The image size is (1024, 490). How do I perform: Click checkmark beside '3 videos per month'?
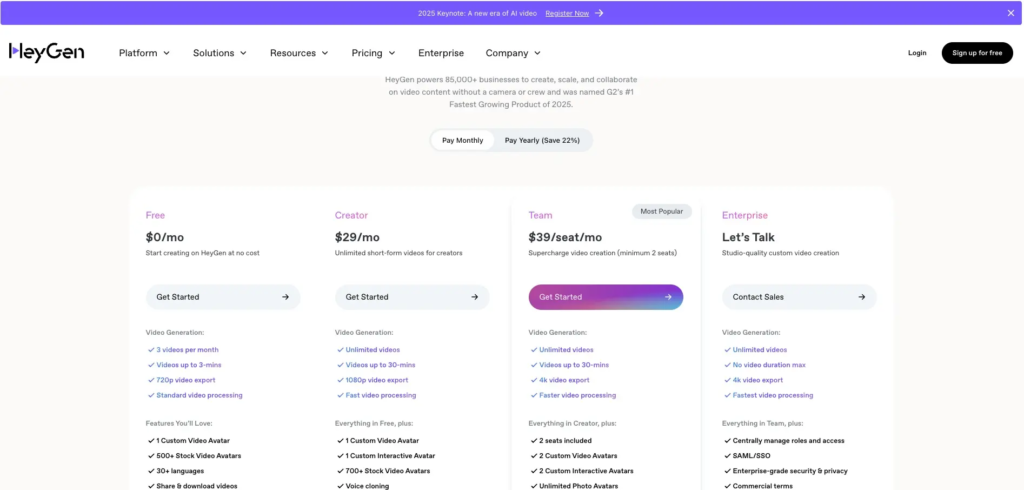(151, 350)
